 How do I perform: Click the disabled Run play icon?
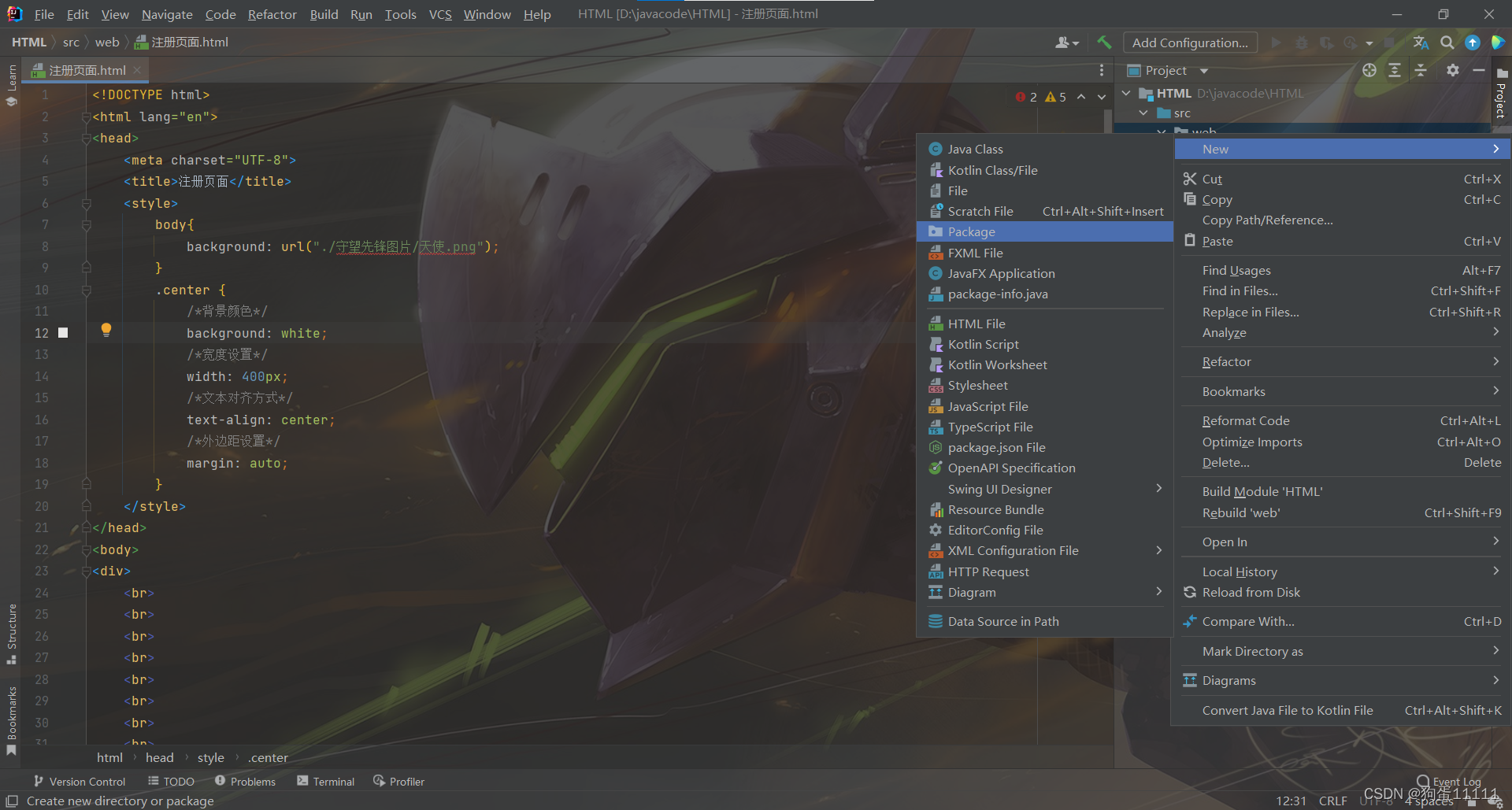pos(1276,43)
